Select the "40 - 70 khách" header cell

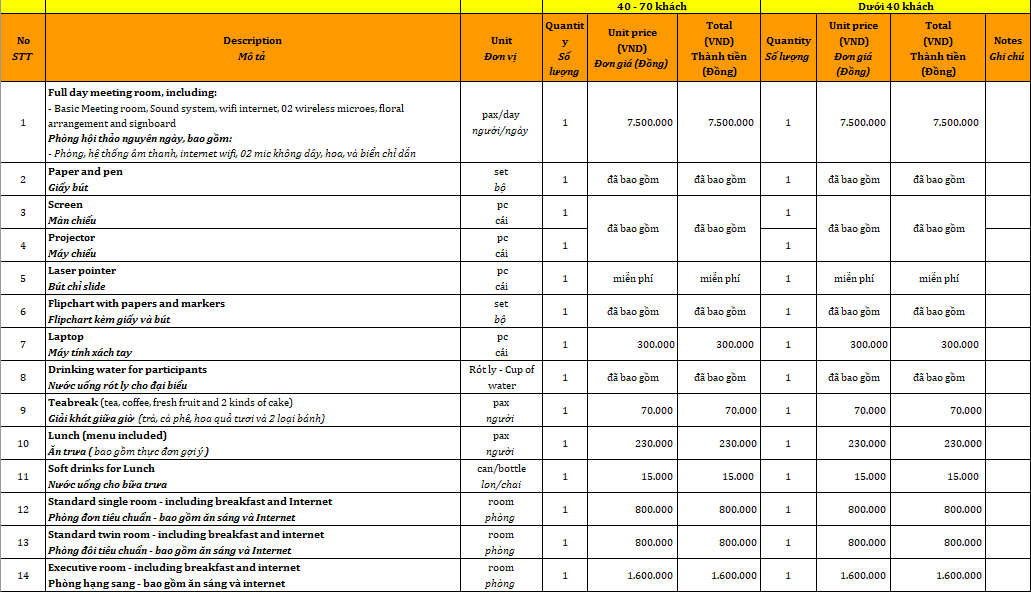point(652,7)
